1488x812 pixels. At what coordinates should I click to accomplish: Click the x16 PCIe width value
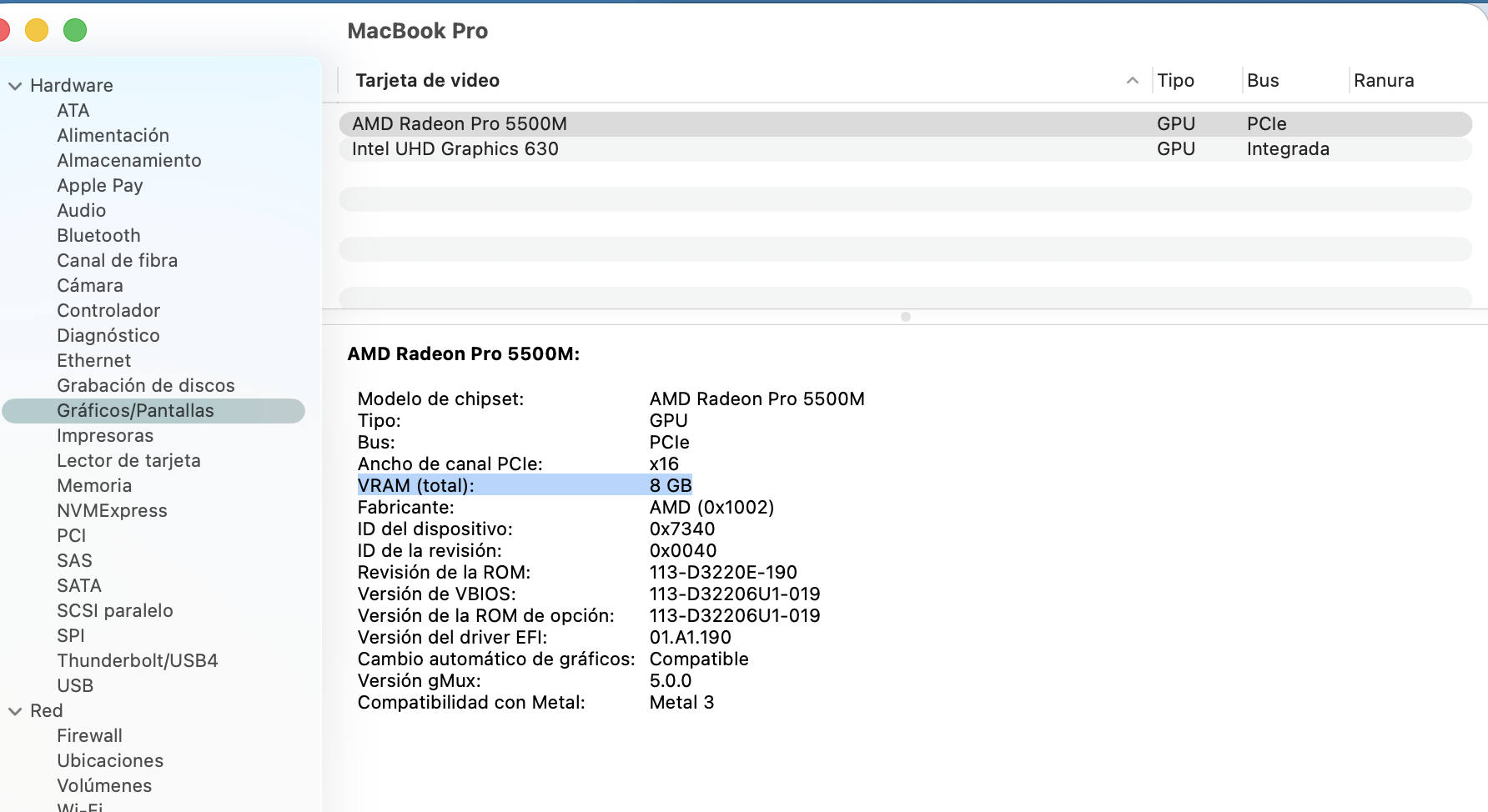click(664, 464)
